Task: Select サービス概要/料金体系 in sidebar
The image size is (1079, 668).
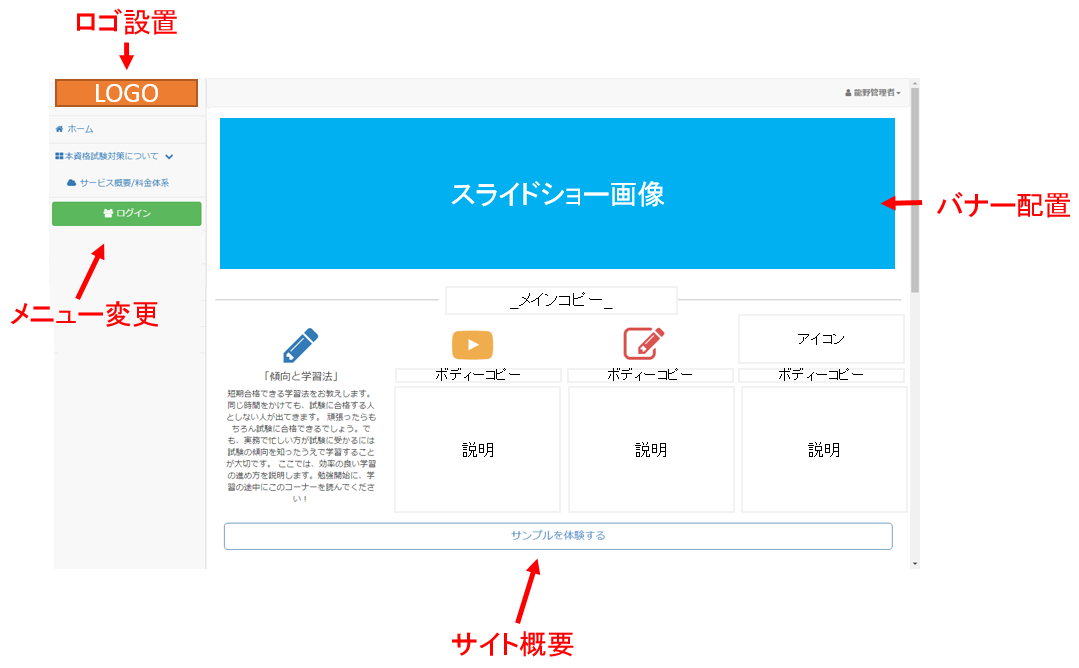Action: [x=124, y=183]
